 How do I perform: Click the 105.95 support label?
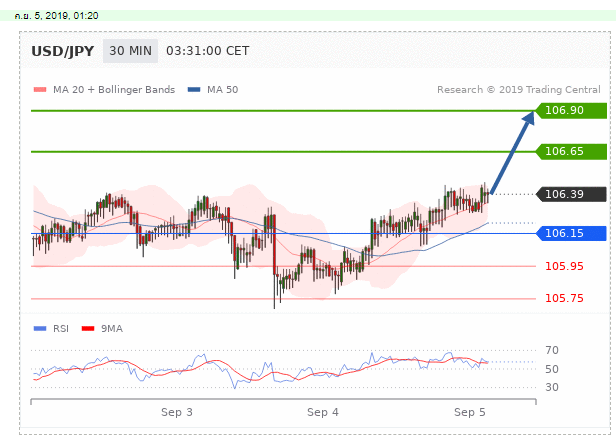point(564,266)
